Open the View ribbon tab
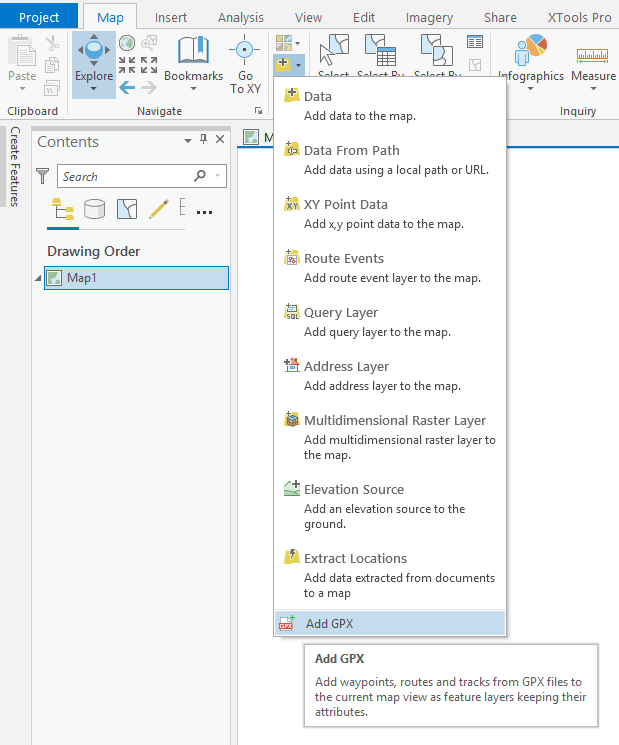The width and height of the screenshot is (619, 745). point(308,17)
